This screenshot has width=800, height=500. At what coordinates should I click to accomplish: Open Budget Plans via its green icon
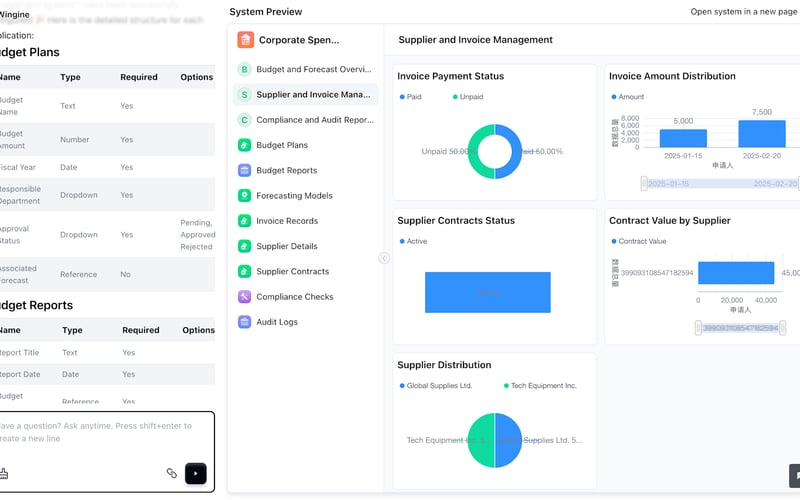pyautogui.click(x=245, y=145)
